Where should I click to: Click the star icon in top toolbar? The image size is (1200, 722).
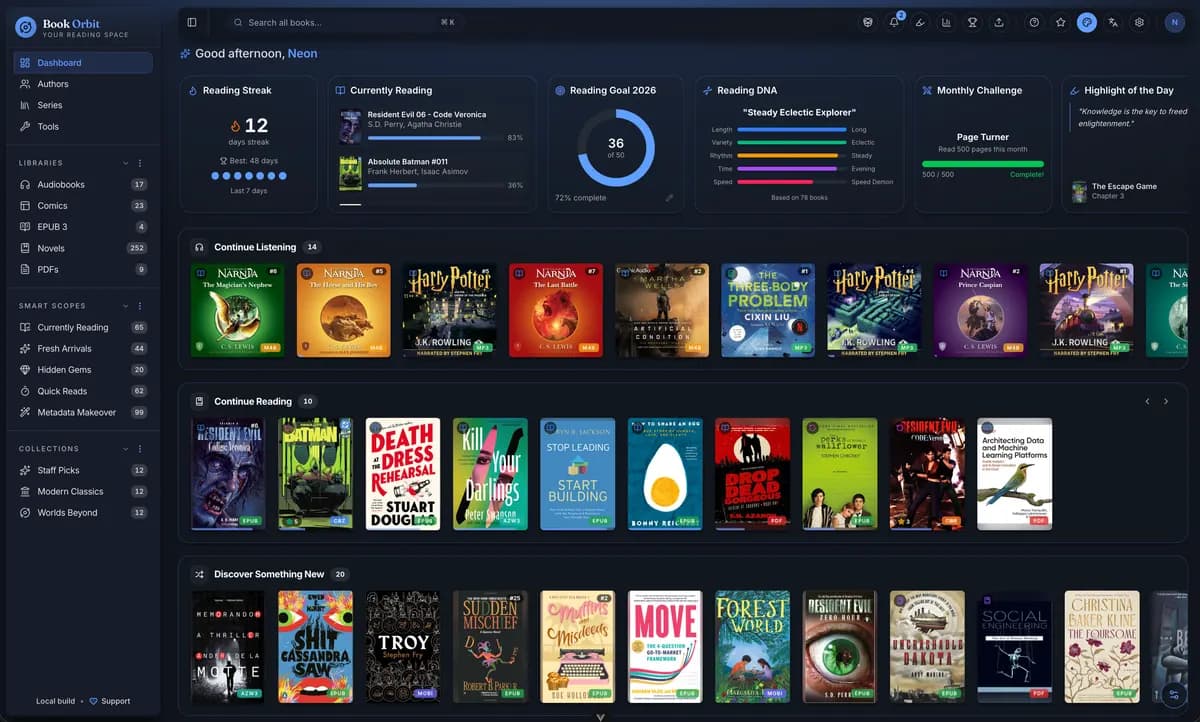tap(1061, 22)
